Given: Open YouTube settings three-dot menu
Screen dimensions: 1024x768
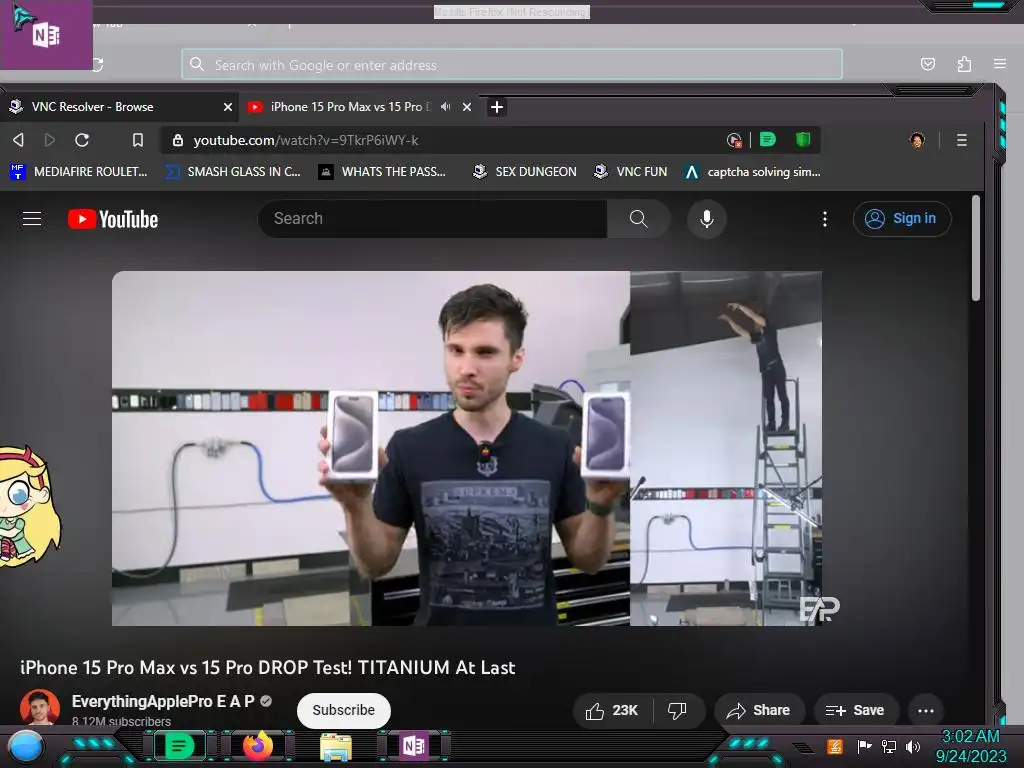Looking at the screenshot, I should 825,219.
